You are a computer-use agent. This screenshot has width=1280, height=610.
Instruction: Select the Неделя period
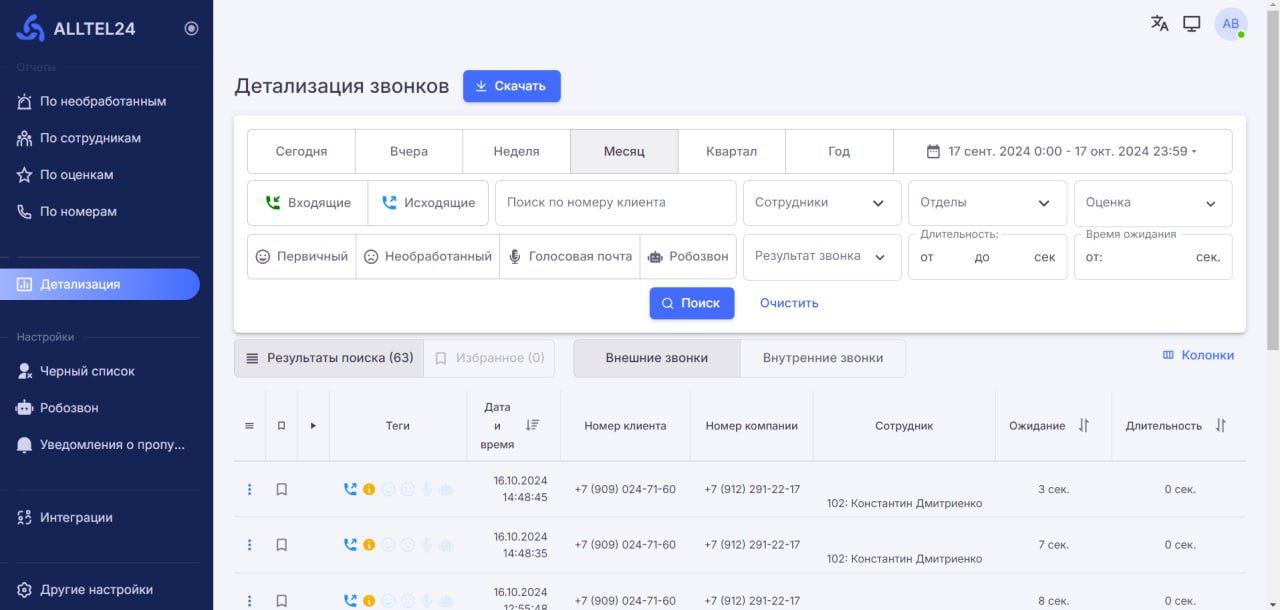pyautogui.click(x=516, y=152)
